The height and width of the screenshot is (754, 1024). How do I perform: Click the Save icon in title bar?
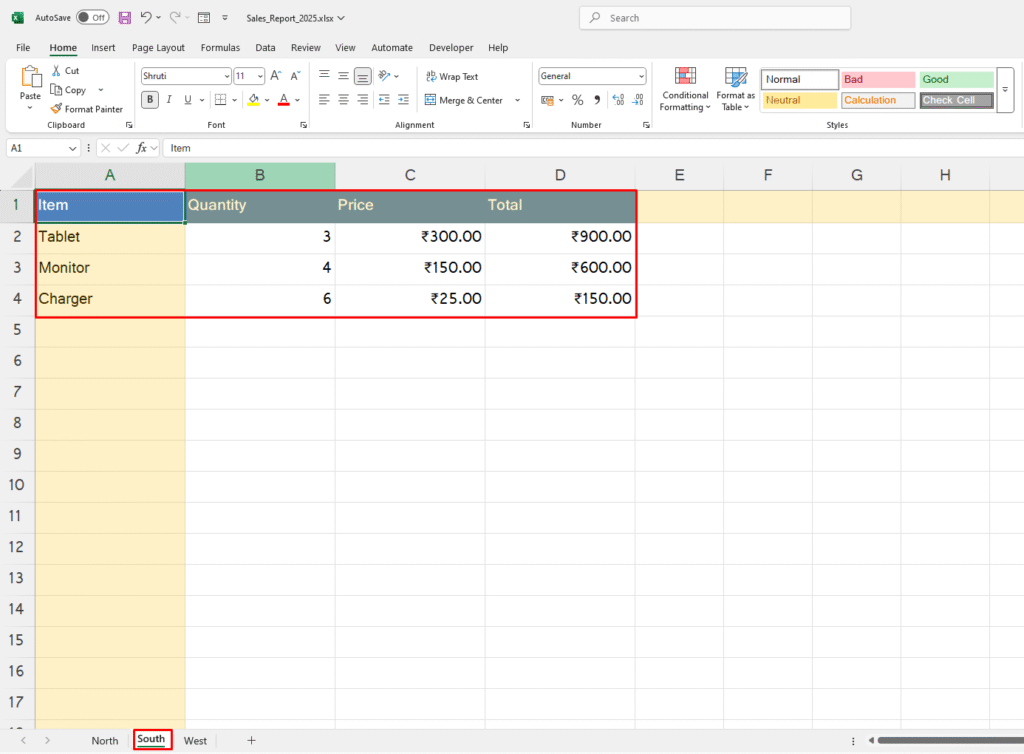(x=124, y=18)
